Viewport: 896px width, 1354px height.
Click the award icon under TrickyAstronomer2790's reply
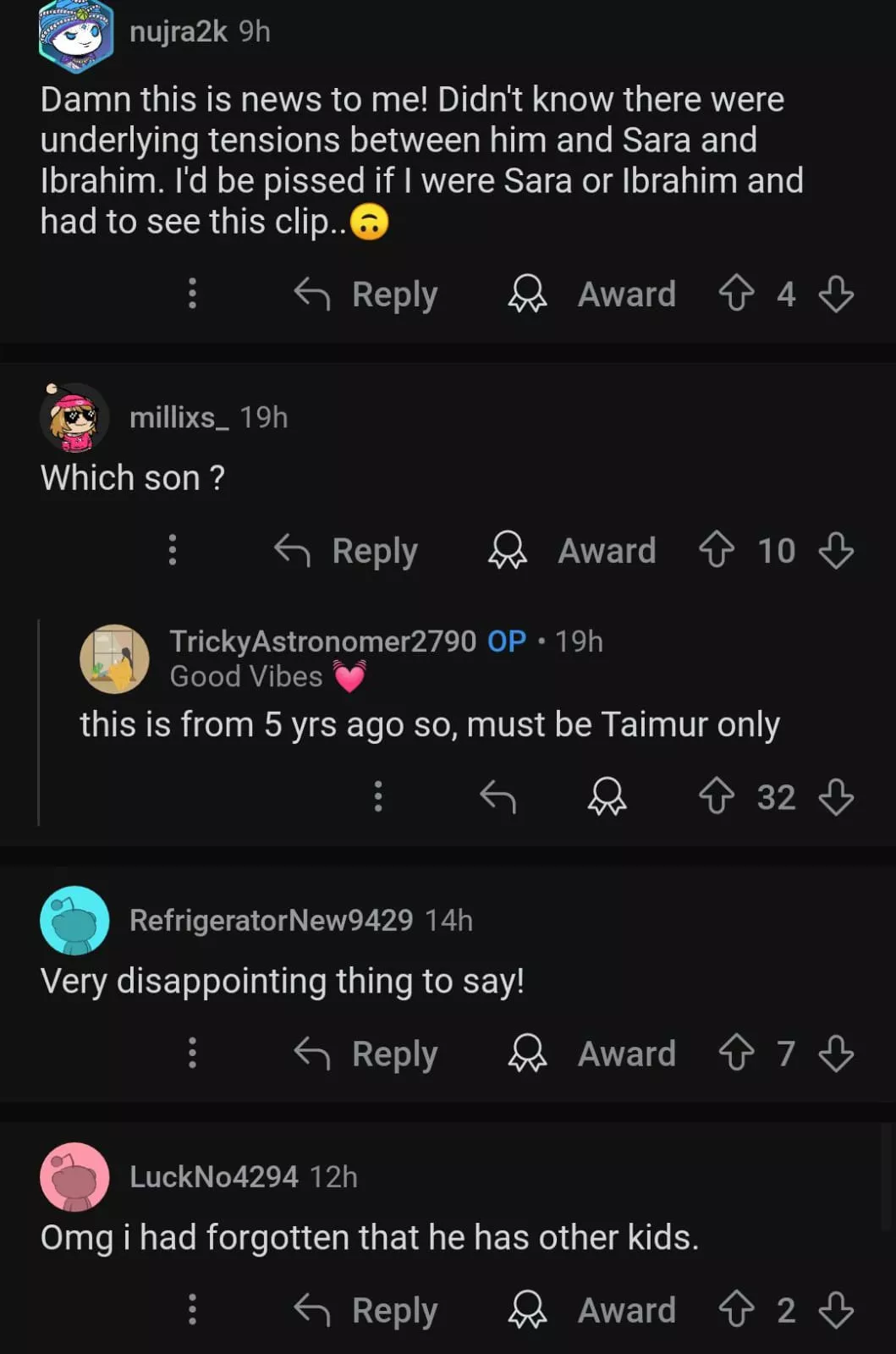coord(607,797)
